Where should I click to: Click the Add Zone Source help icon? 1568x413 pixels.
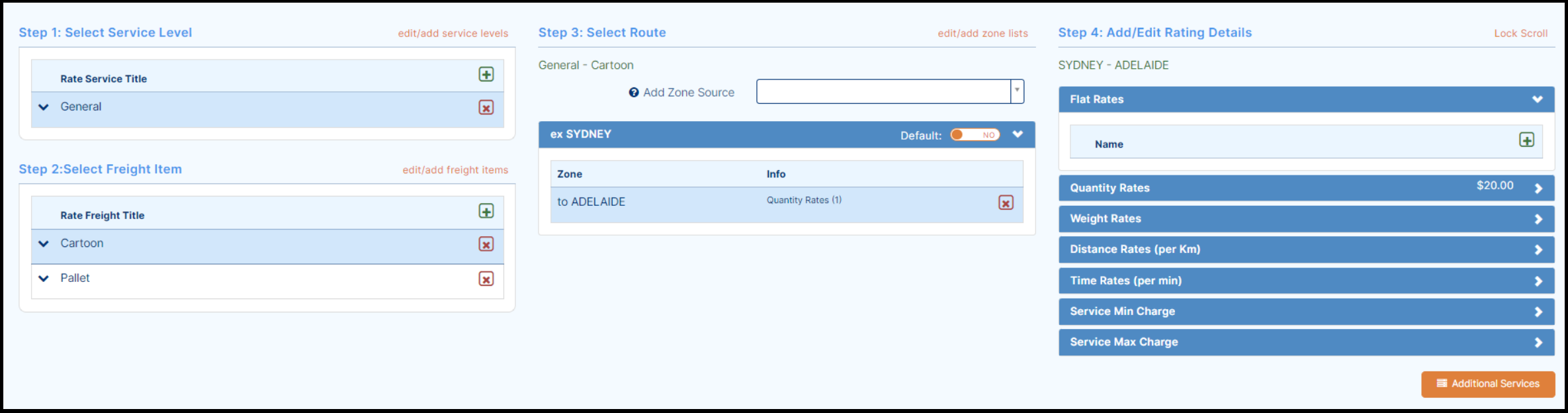[633, 93]
